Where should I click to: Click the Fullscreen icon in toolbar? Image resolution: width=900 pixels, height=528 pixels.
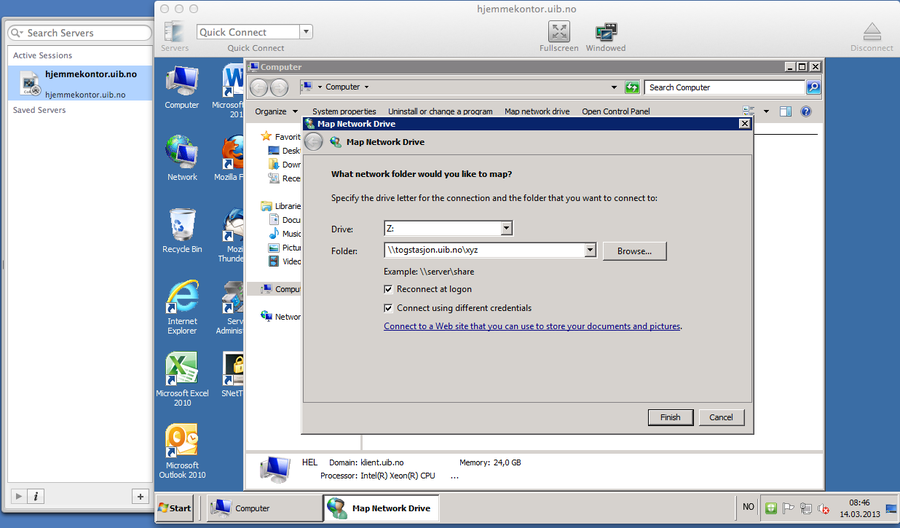pos(559,32)
